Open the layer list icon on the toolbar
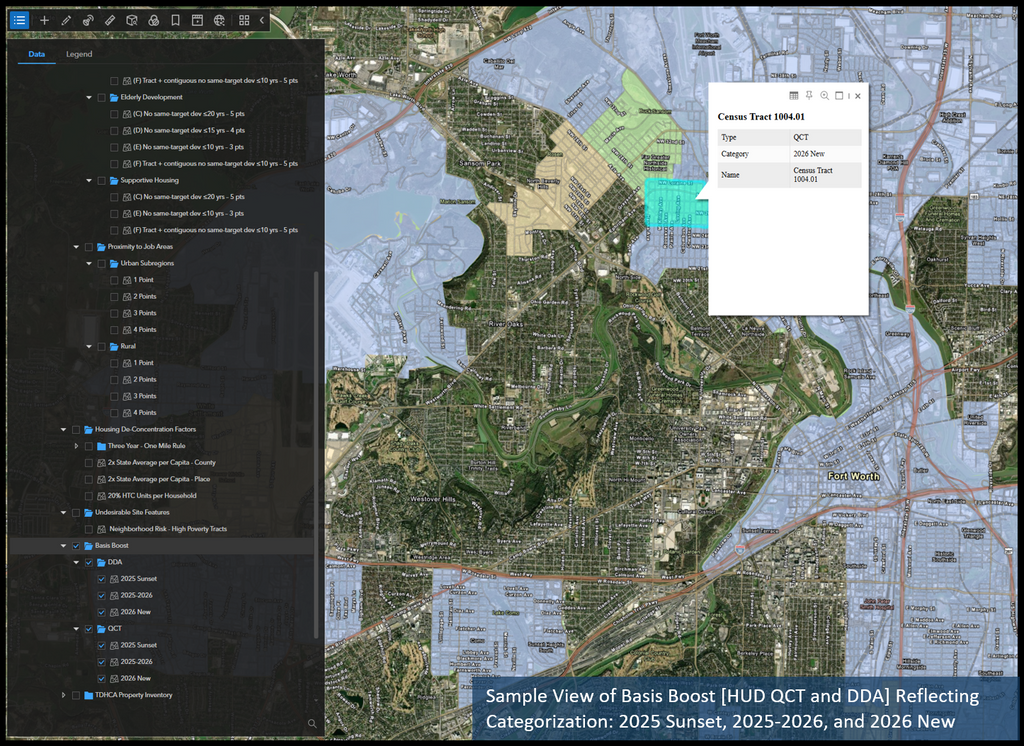 [x=20, y=20]
